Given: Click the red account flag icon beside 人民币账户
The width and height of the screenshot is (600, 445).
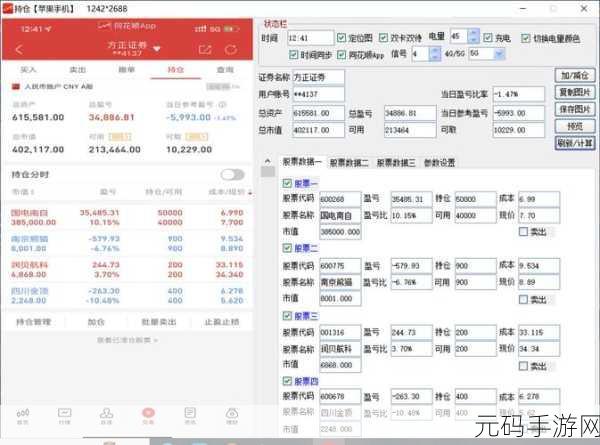Looking at the screenshot, I should pyautogui.click(x=16, y=86).
